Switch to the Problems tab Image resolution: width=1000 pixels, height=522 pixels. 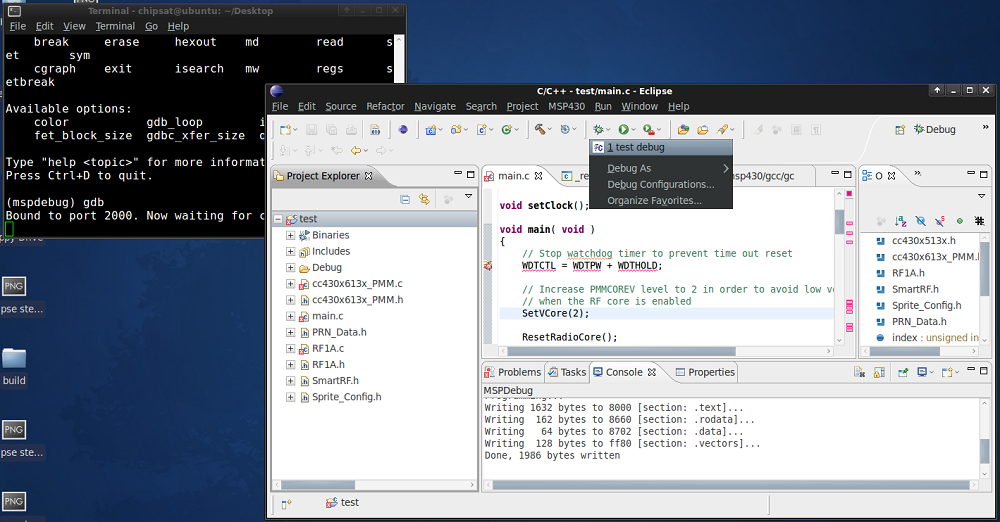tap(513, 372)
